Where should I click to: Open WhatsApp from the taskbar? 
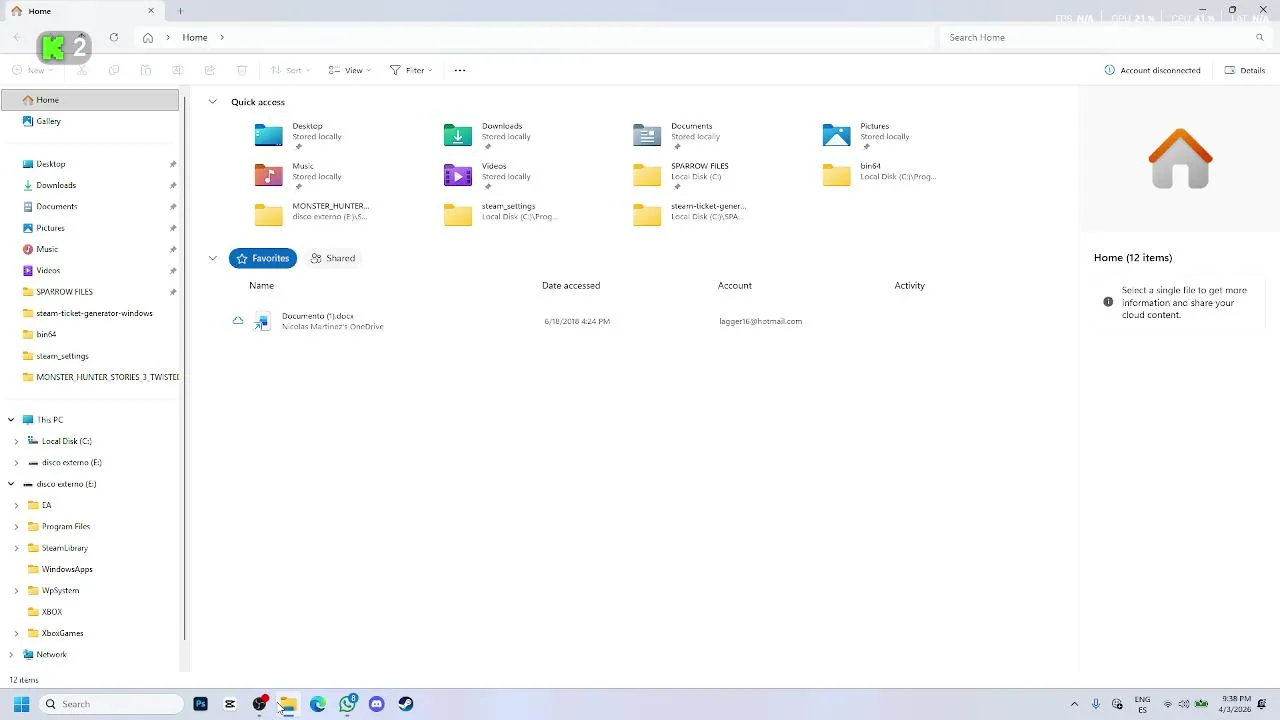pos(347,704)
